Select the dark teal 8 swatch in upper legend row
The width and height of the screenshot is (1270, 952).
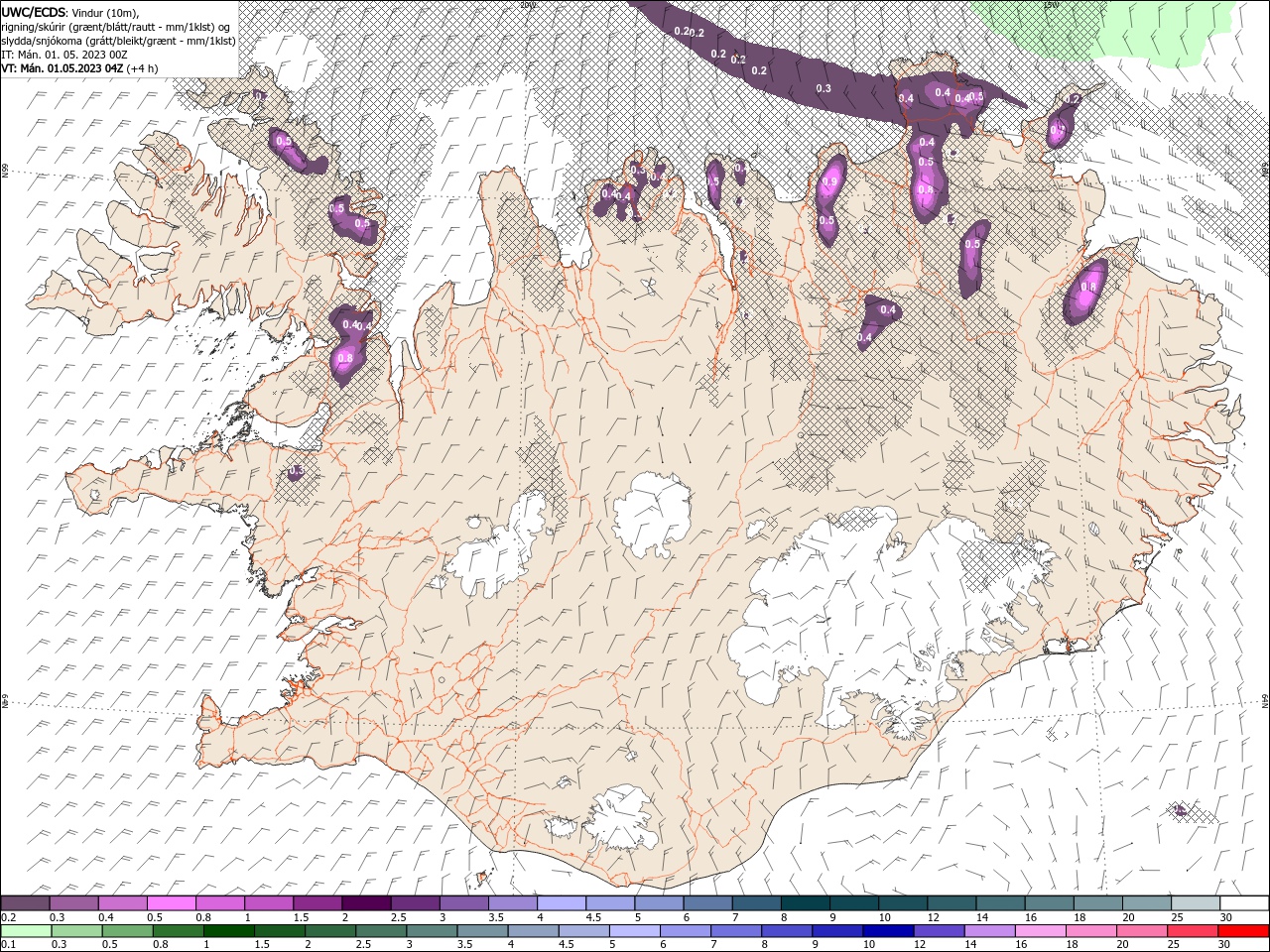pyautogui.click(x=805, y=902)
